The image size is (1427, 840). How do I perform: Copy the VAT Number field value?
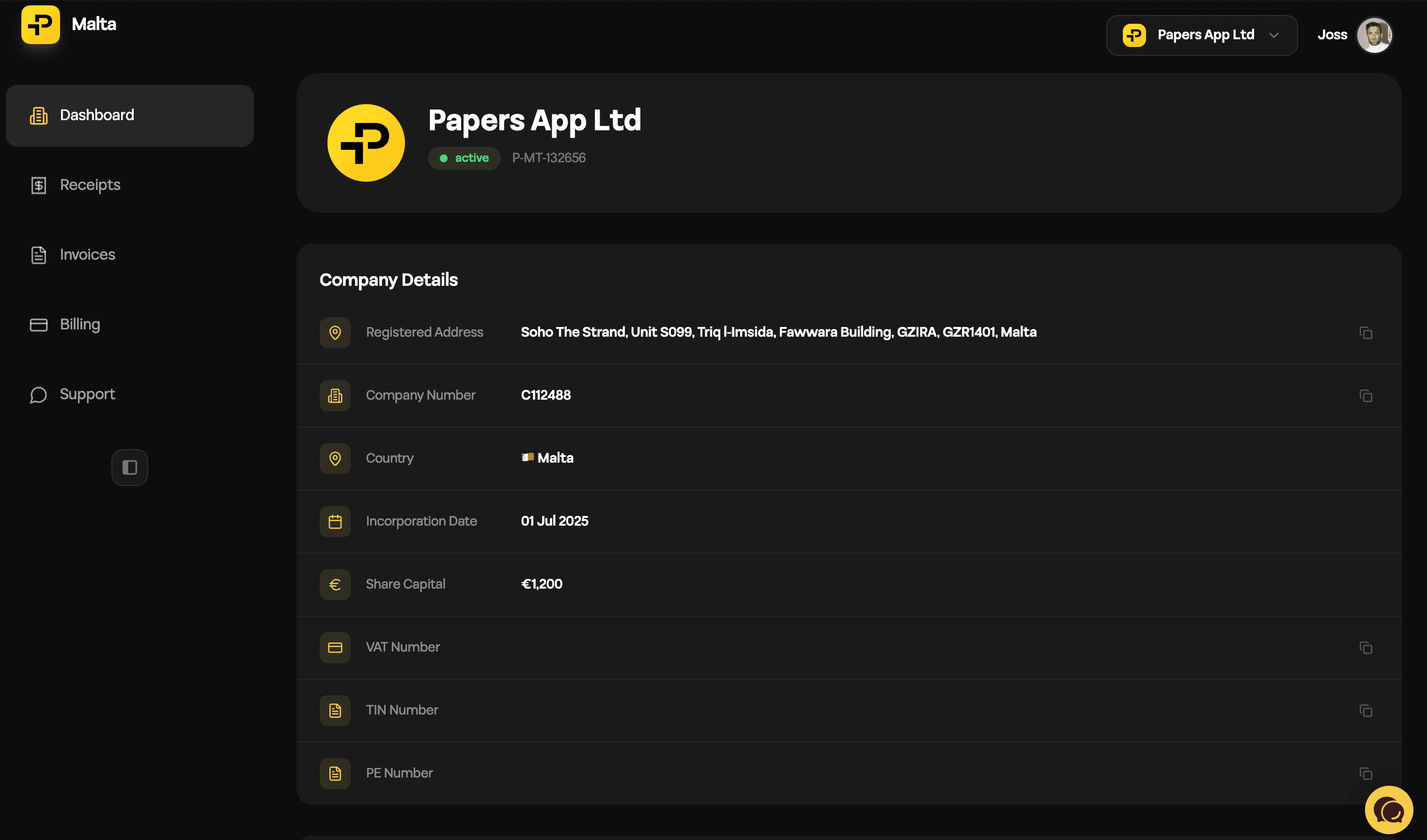[1365, 647]
